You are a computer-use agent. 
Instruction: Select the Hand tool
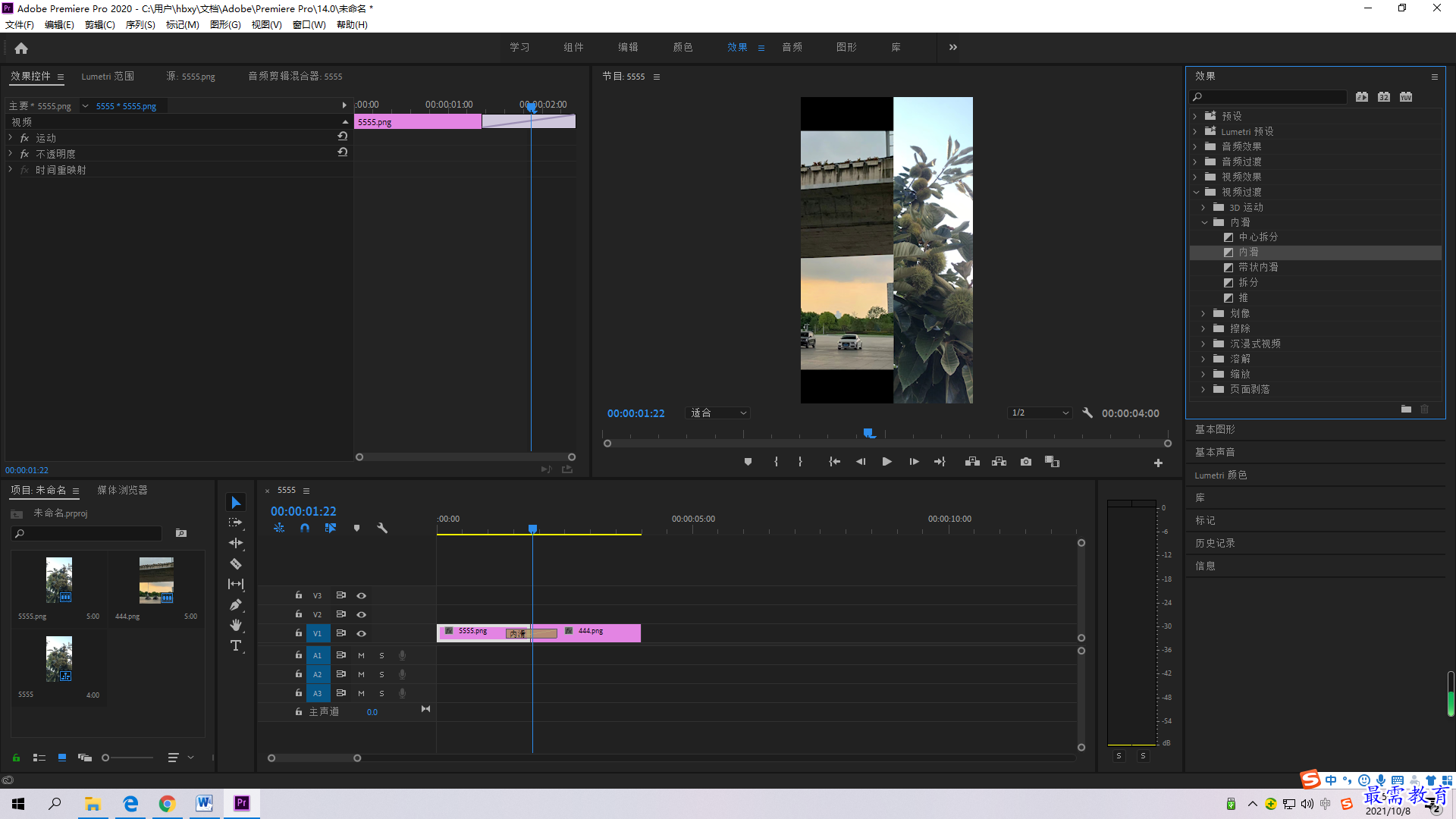[x=236, y=625]
